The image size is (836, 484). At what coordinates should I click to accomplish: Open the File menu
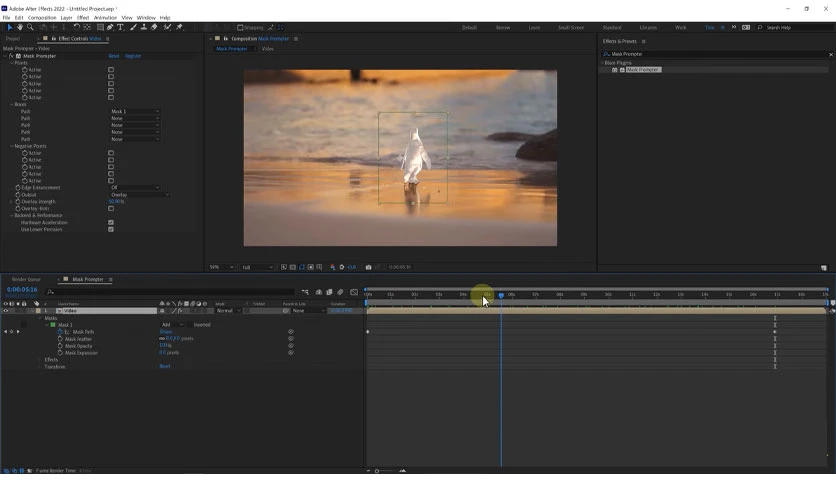click(6, 18)
